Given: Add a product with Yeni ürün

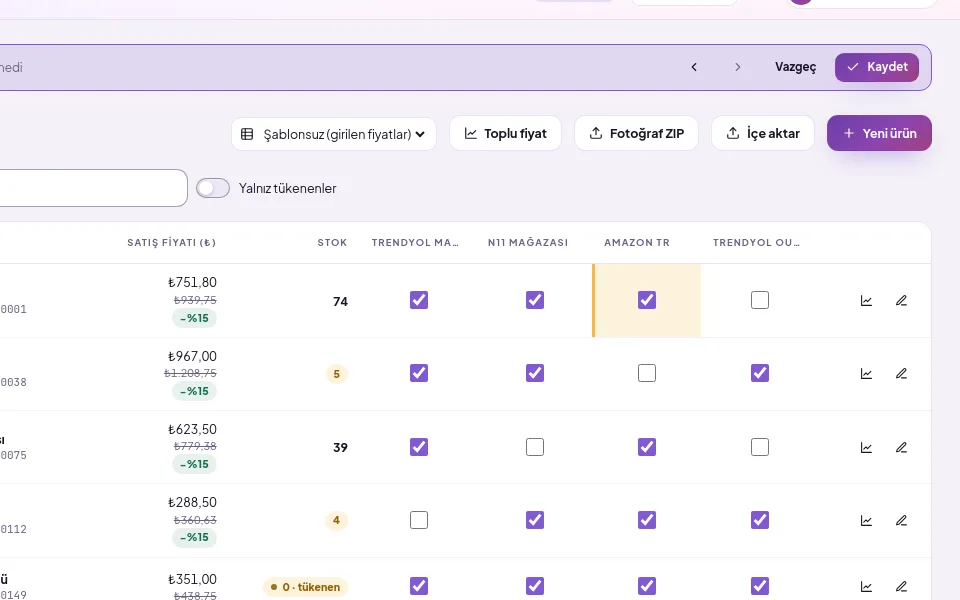Looking at the screenshot, I should coord(879,133).
